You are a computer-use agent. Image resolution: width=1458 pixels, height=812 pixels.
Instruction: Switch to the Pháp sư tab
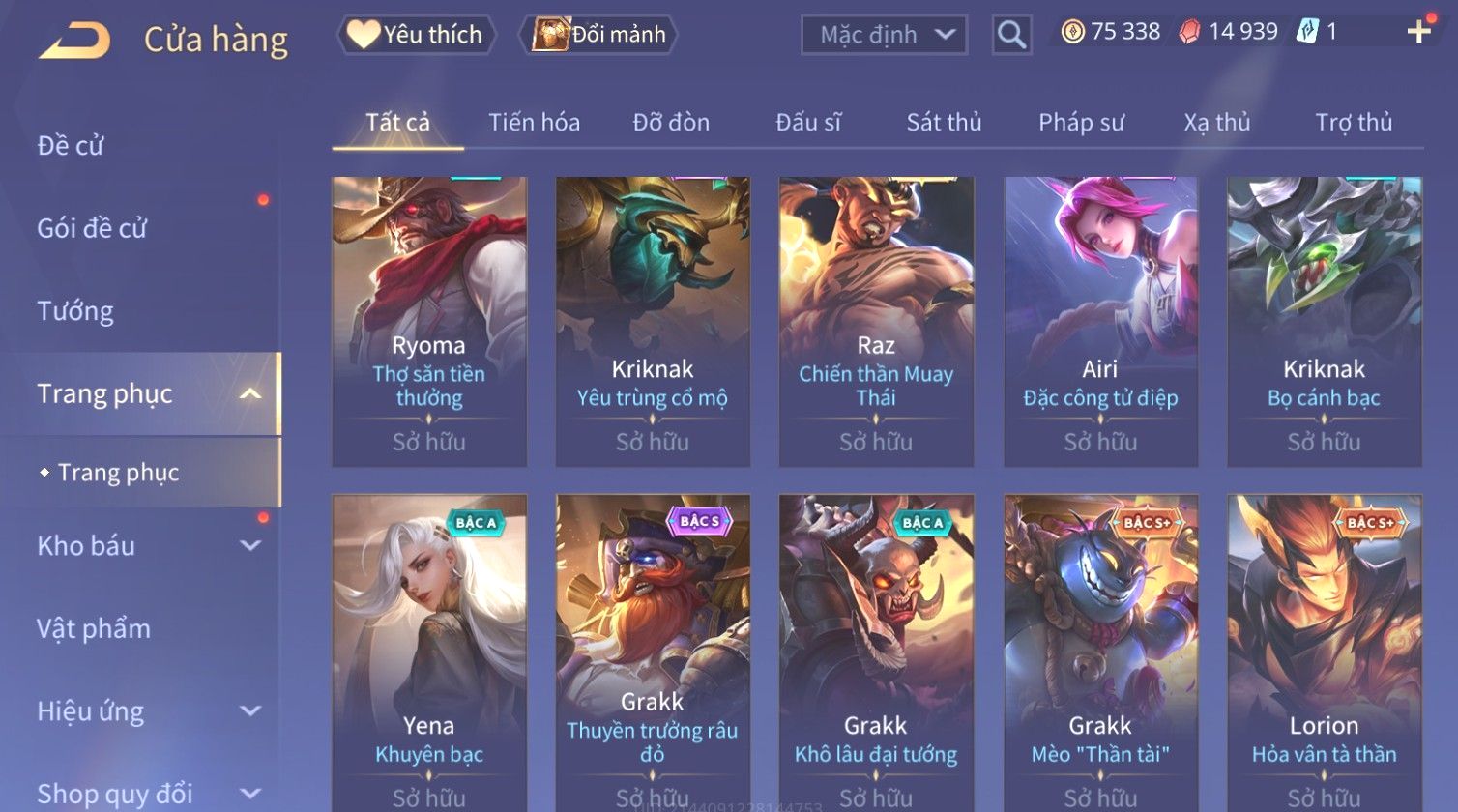click(x=1081, y=123)
